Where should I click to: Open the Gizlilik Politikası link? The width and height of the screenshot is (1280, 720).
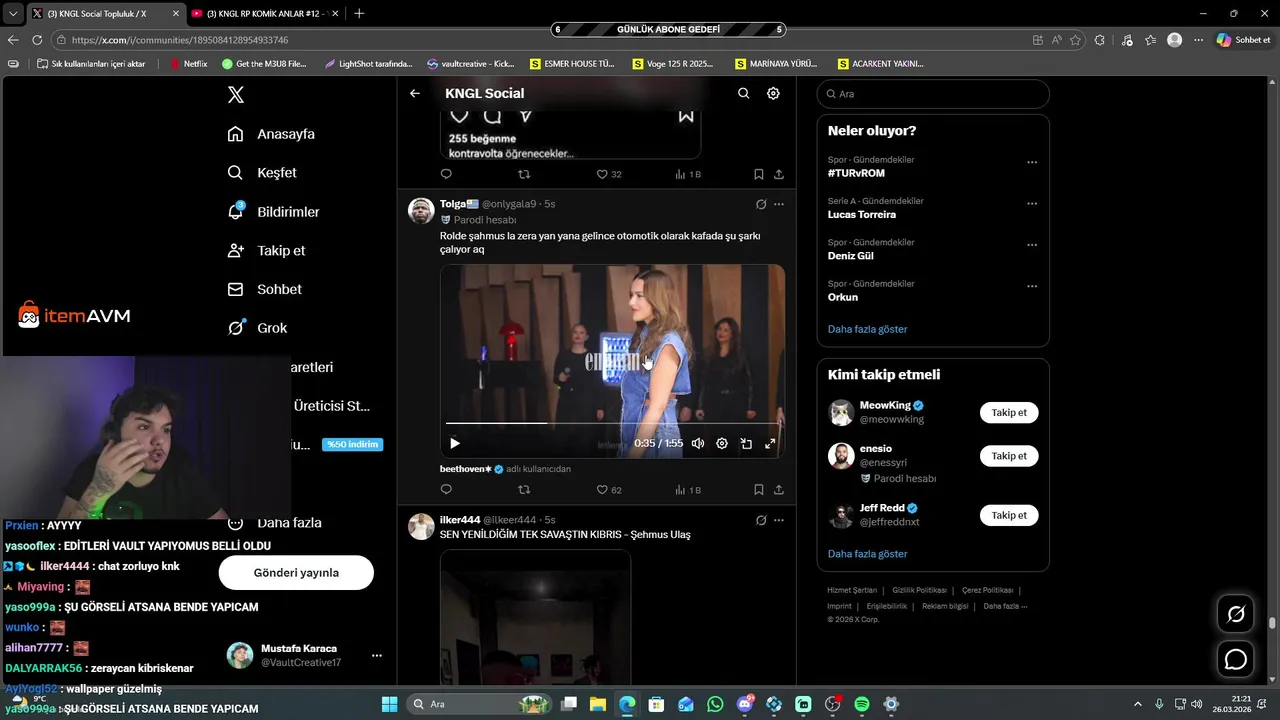(919, 590)
